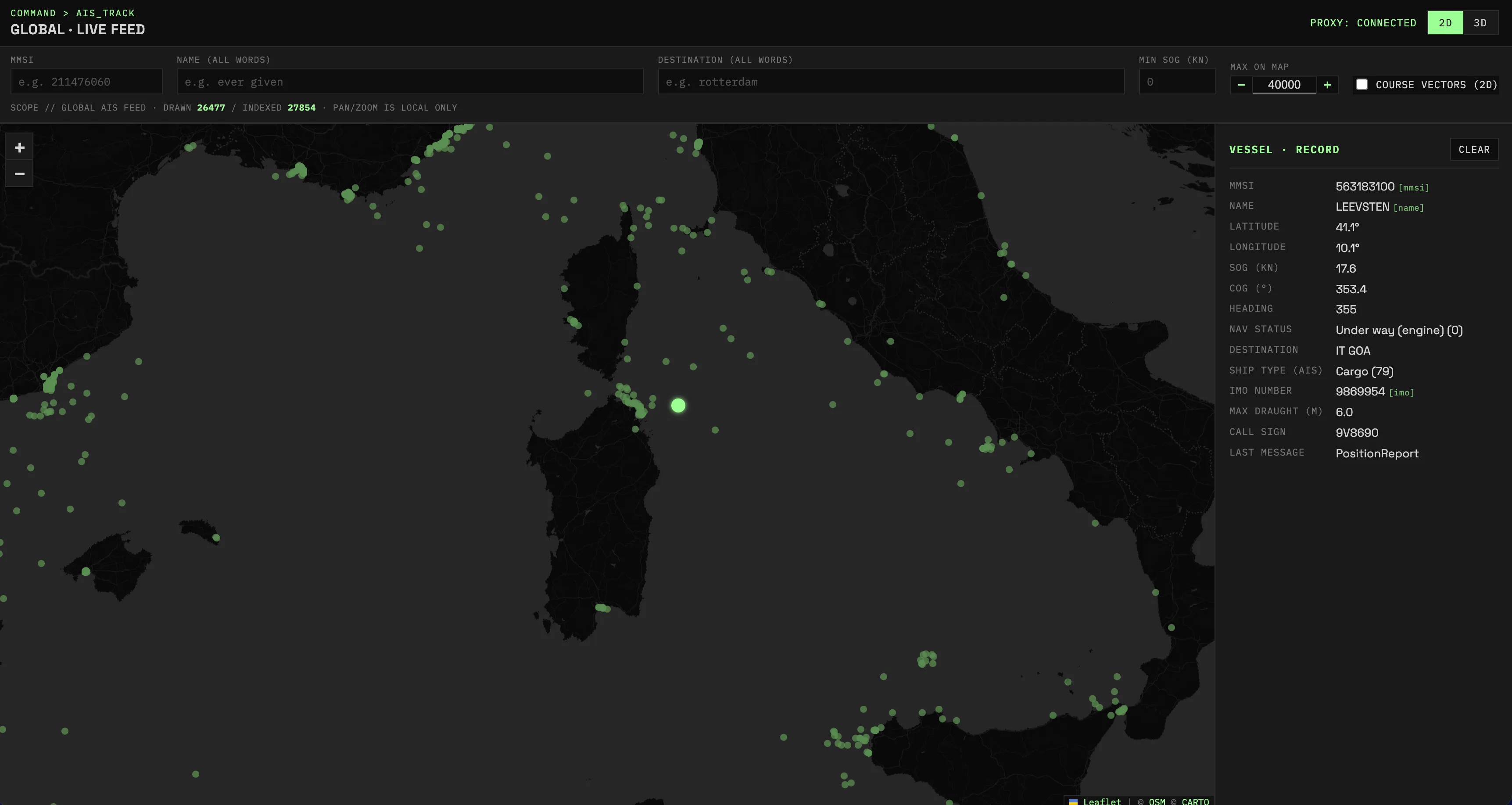Select the latitude value 41.1°

pyautogui.click(x=1347, y=227)
